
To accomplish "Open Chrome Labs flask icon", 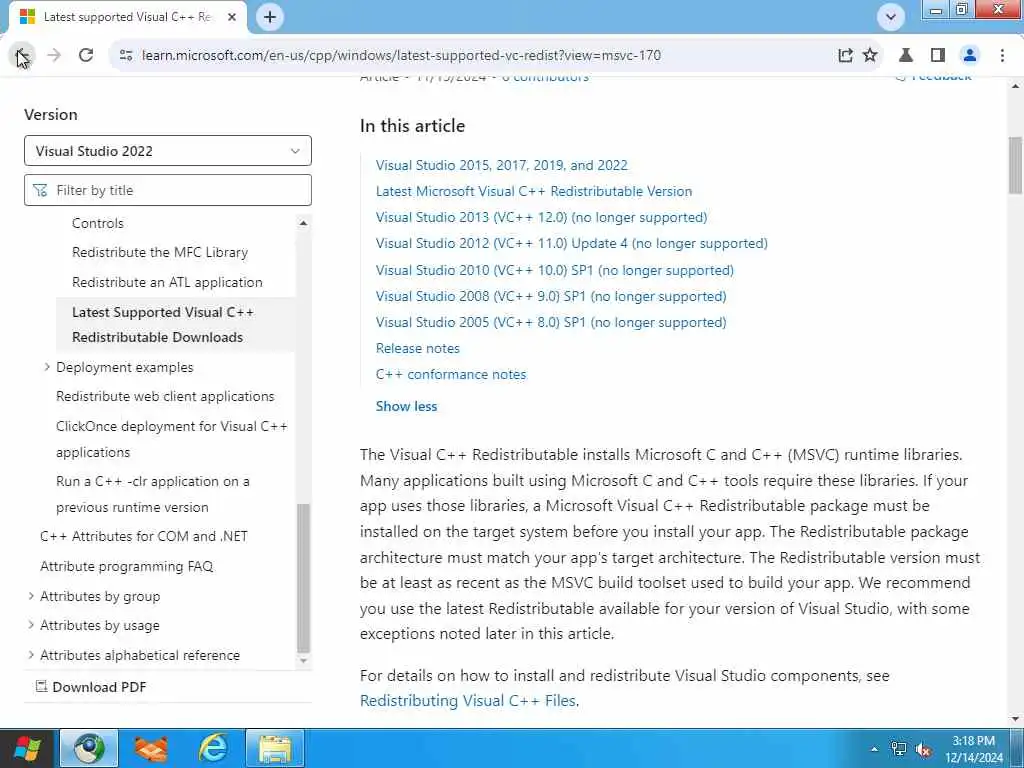I will pyautogui.click(x=906, y=56).
